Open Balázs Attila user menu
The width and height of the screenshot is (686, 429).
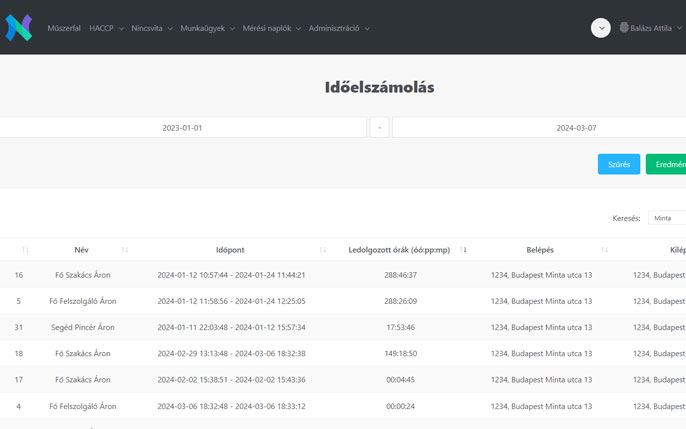coord(656,28)
